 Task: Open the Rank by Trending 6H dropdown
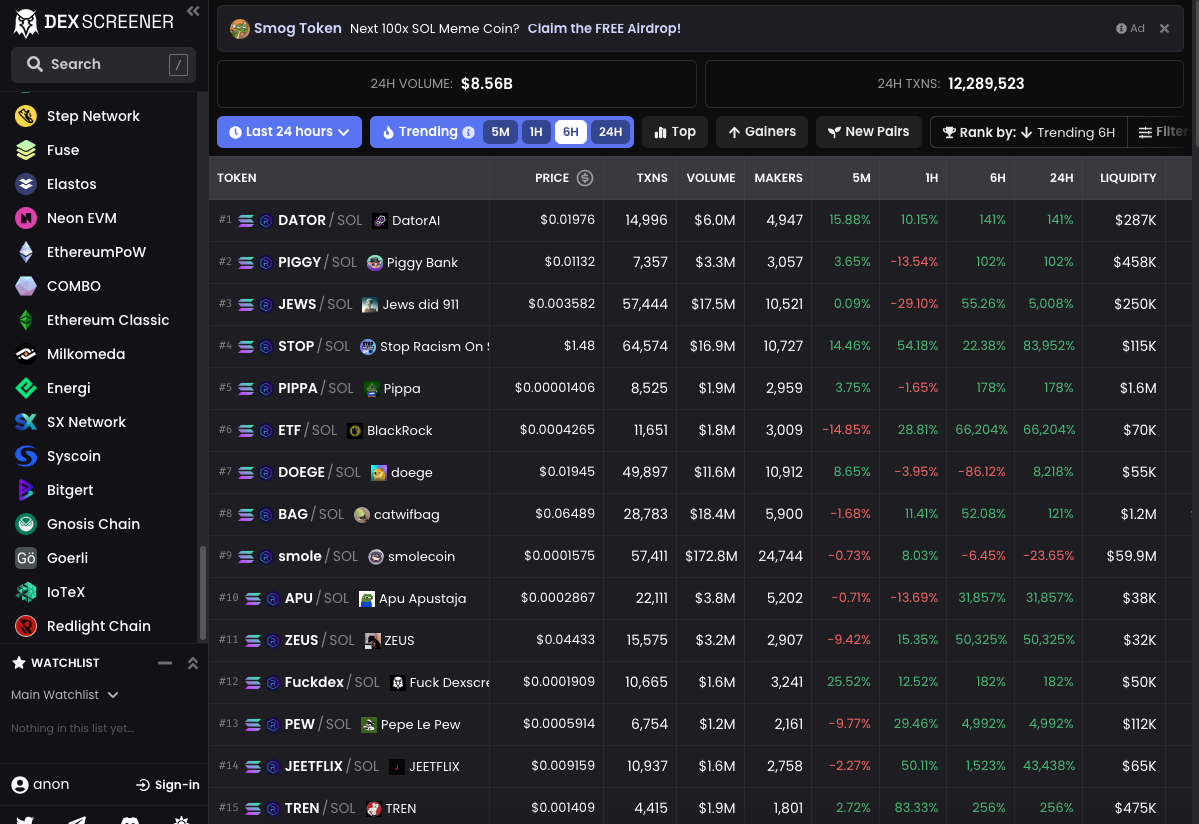pyautogui.click(x=1028, y=132)
